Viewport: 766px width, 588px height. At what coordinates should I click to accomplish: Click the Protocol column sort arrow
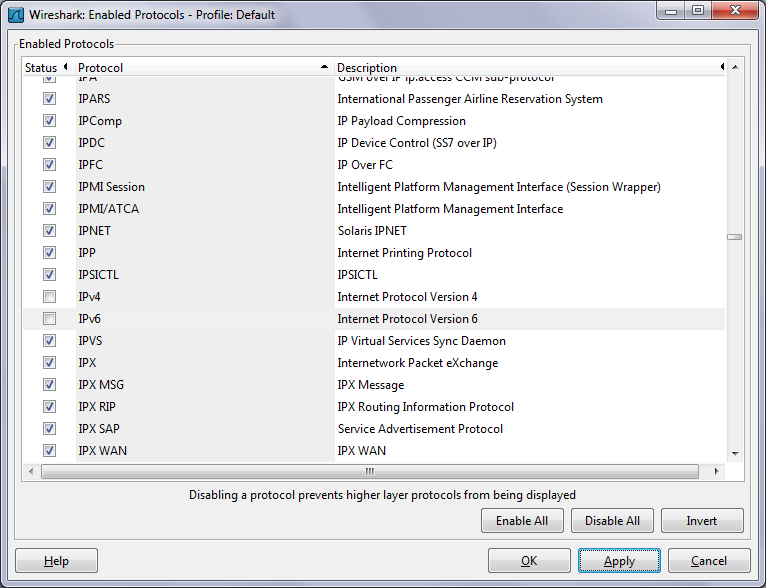[324, 67]
